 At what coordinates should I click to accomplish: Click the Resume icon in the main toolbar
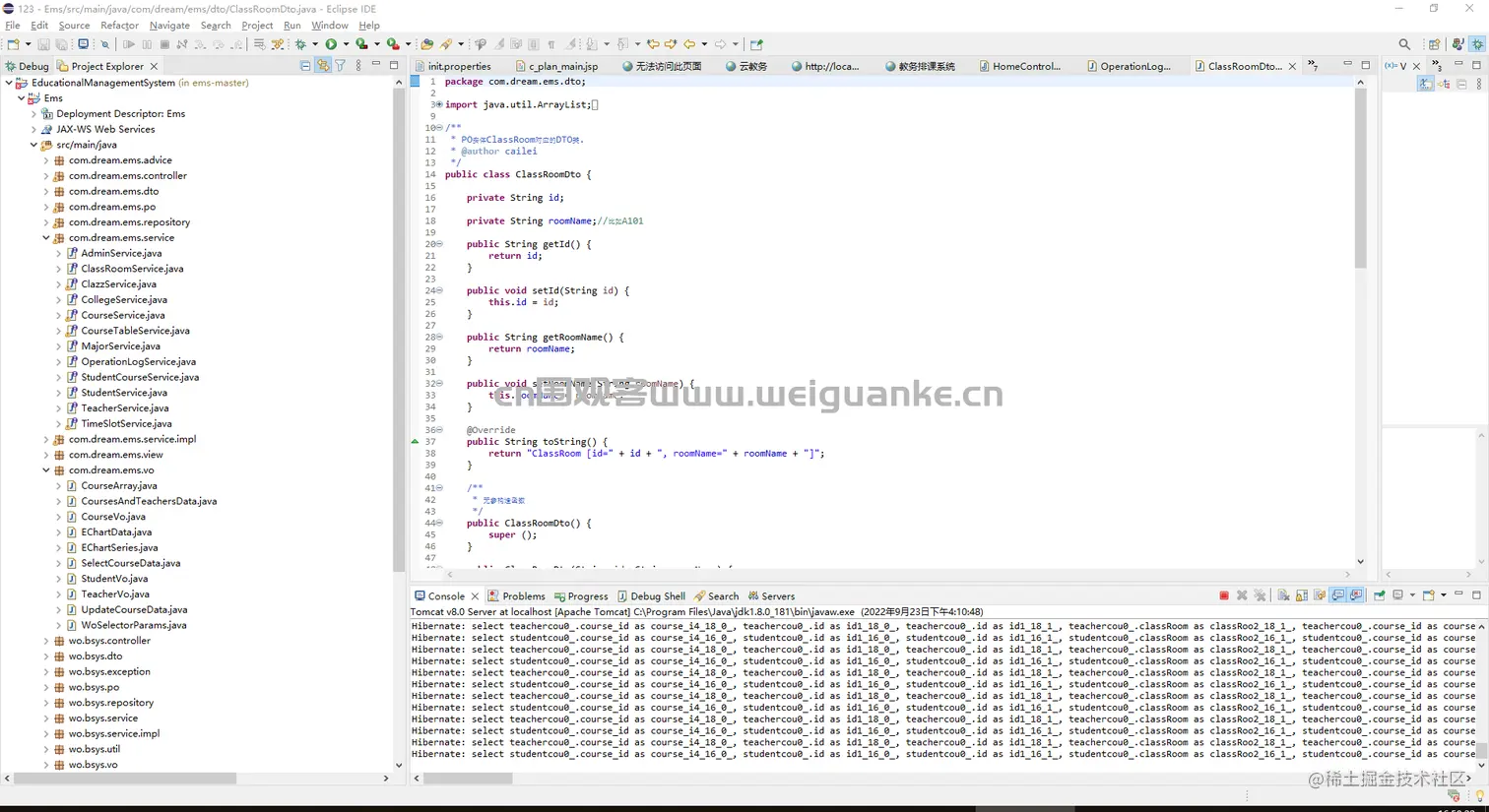[128, 44]
